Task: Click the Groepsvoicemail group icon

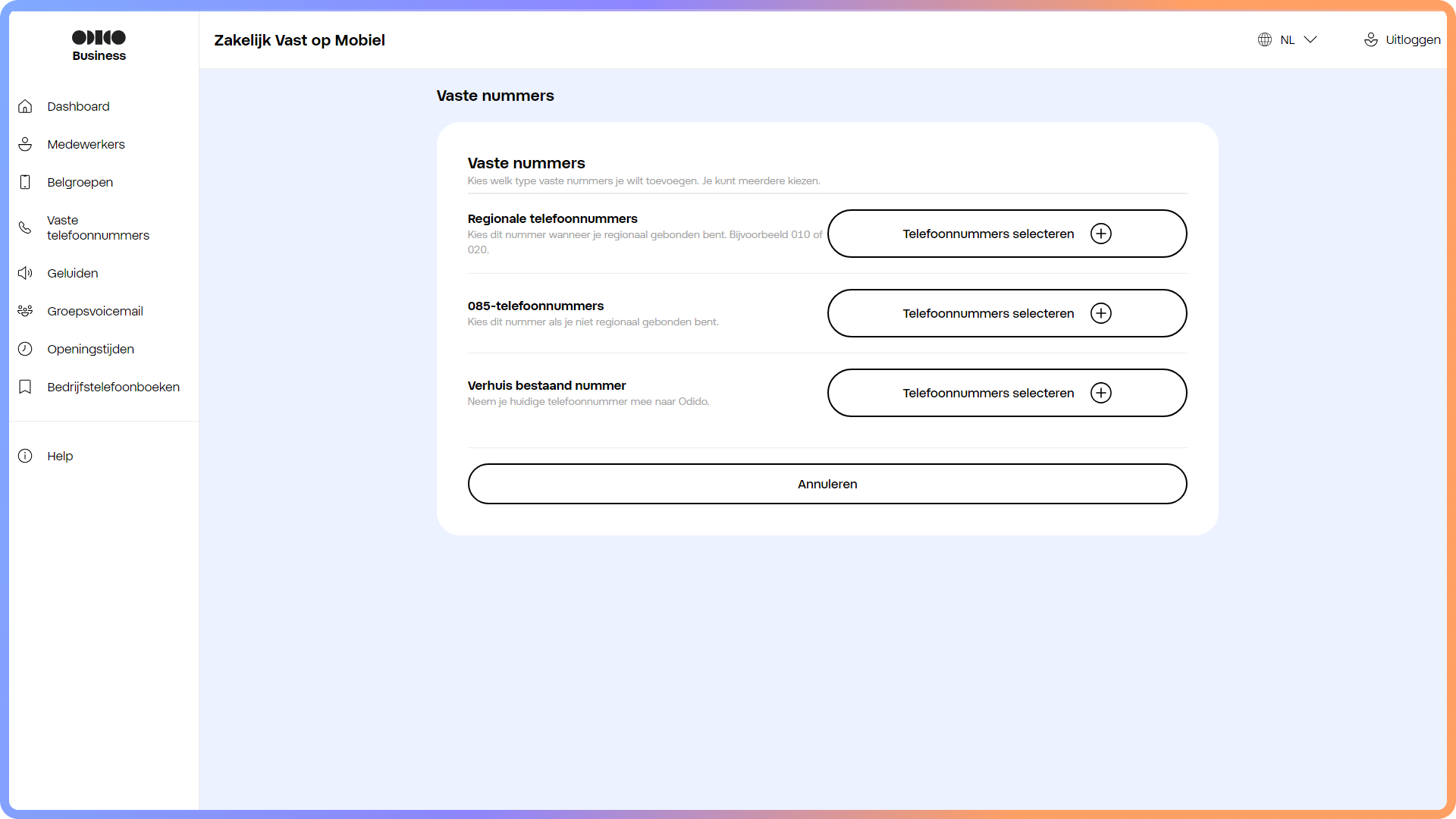Action: pyautogui.click(x=25, y=311)
